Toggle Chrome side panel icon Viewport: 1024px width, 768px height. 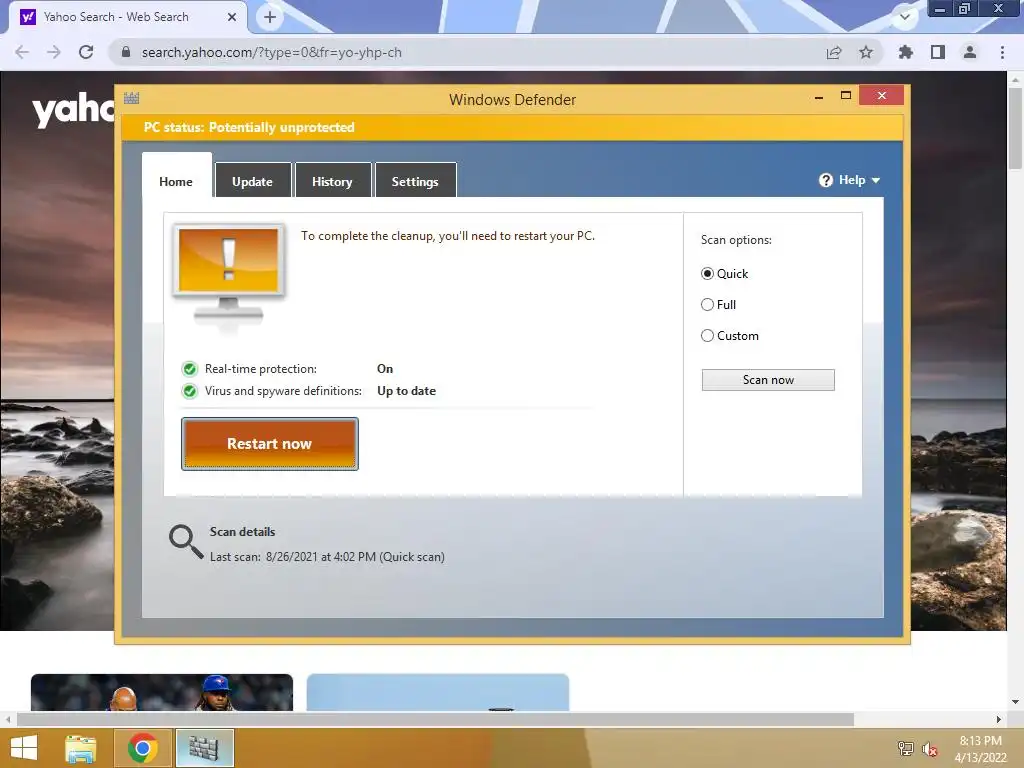click(x=938, y=52)
